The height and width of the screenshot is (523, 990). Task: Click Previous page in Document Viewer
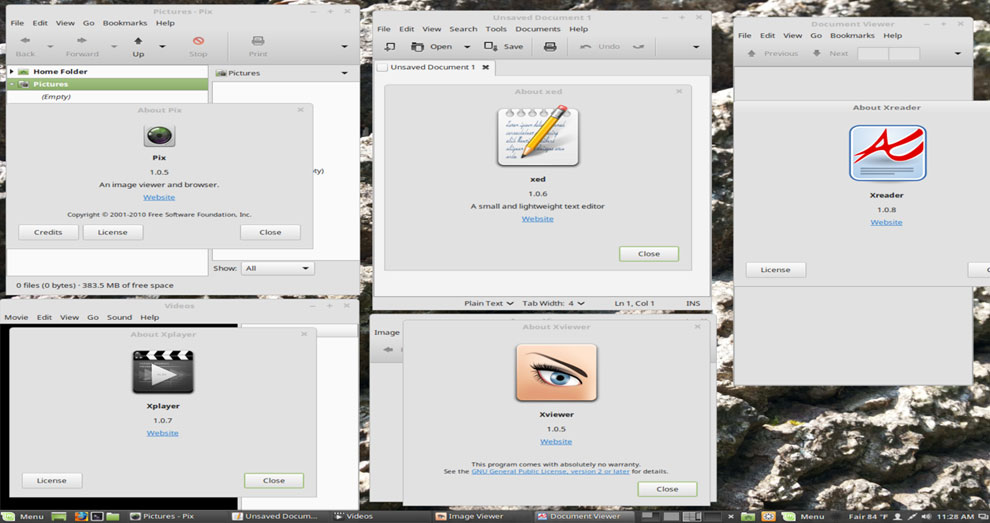point(773,54)
